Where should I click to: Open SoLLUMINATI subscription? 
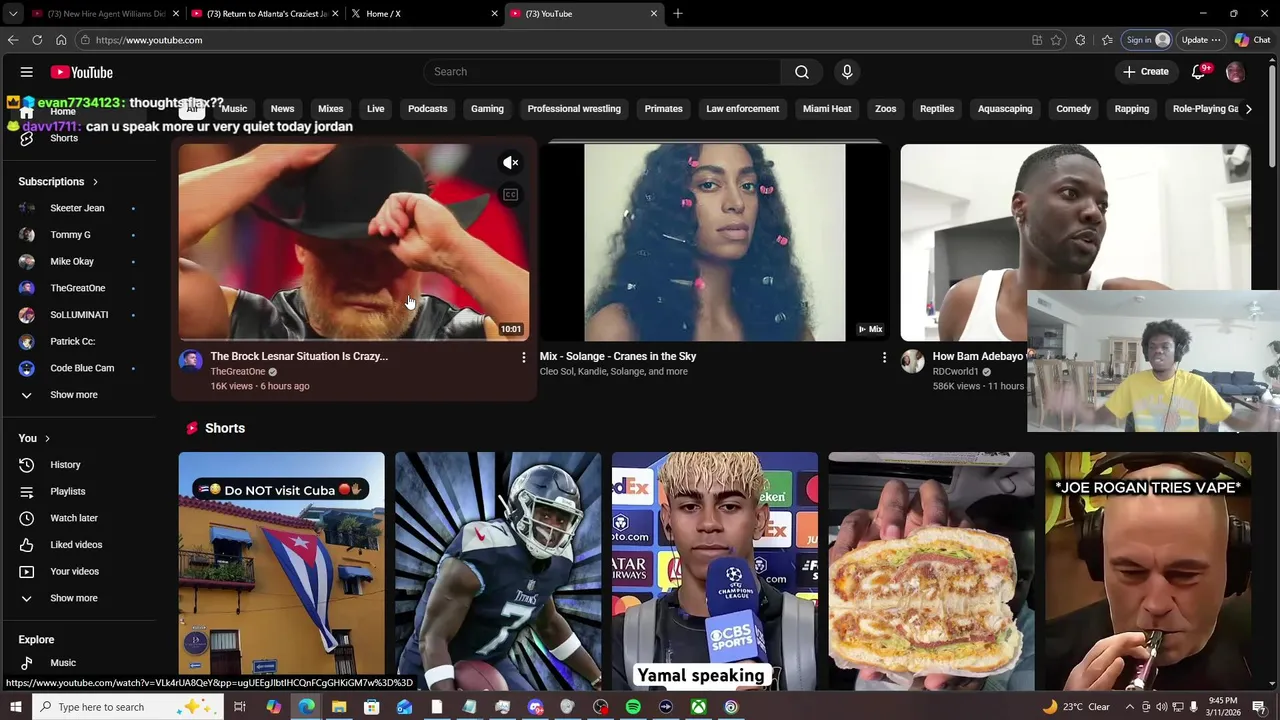click(77, 315)
